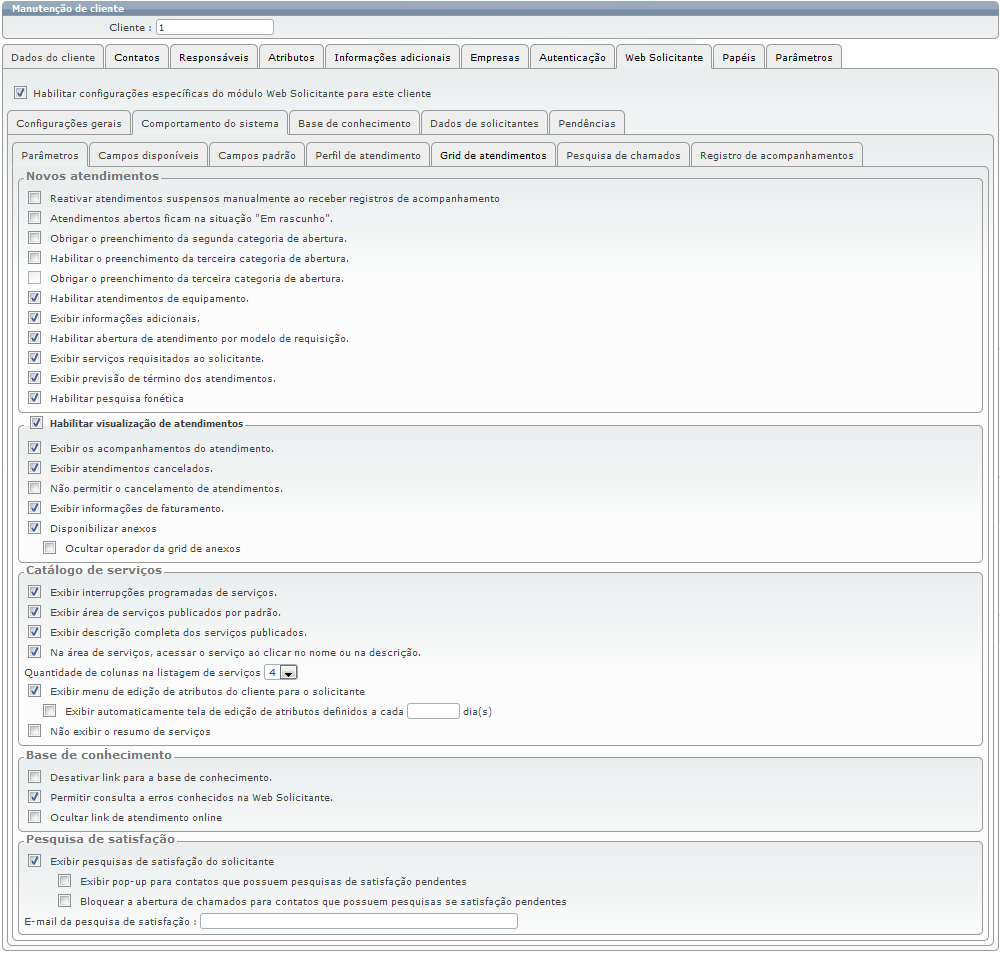Toggle Exibir informações adicionais checkbox
Image resolution: width=1000 pixels, height=955 pixels.
(x=34, y=318)
